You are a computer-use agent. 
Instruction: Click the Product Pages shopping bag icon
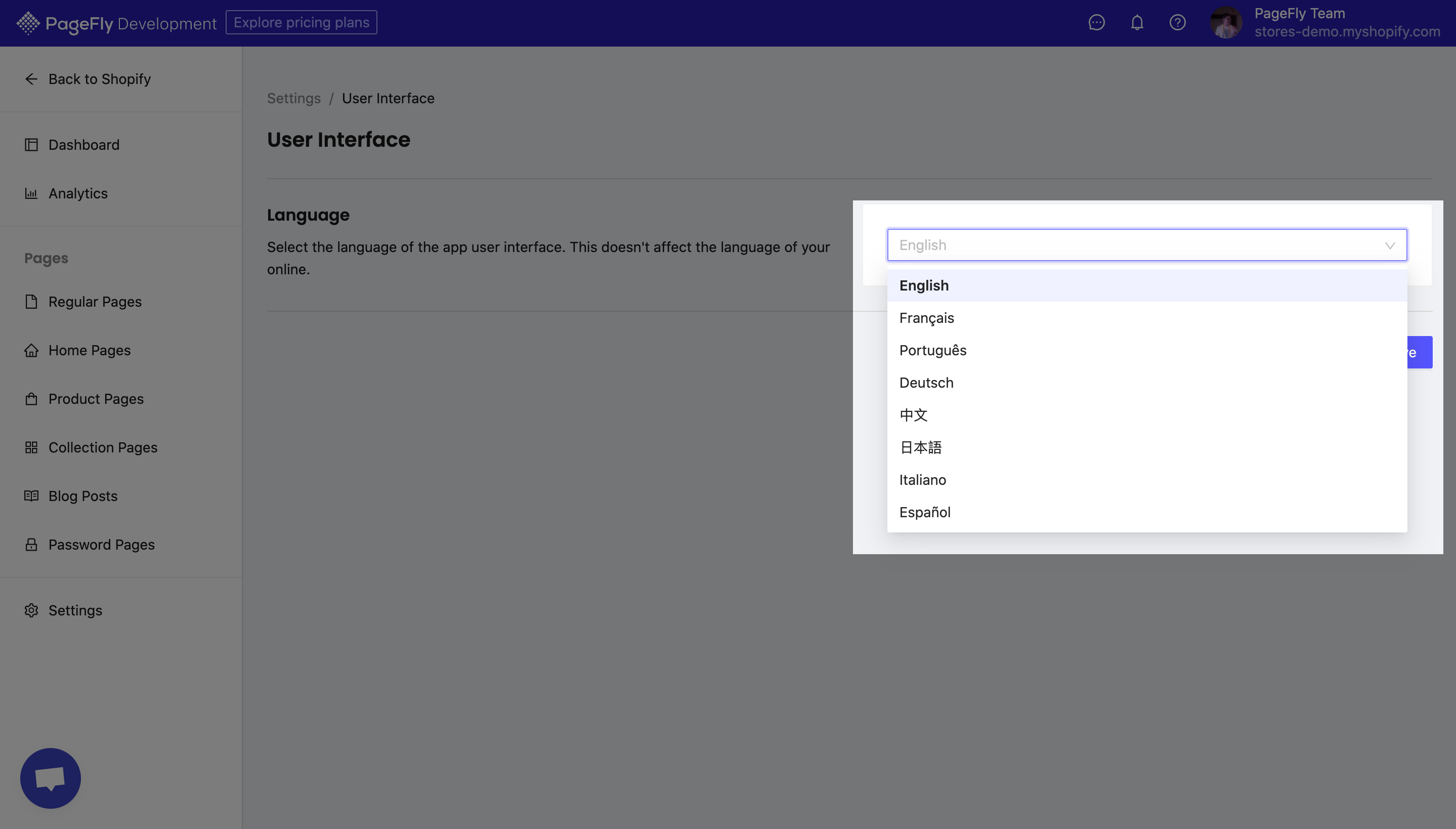click(31, 399)
